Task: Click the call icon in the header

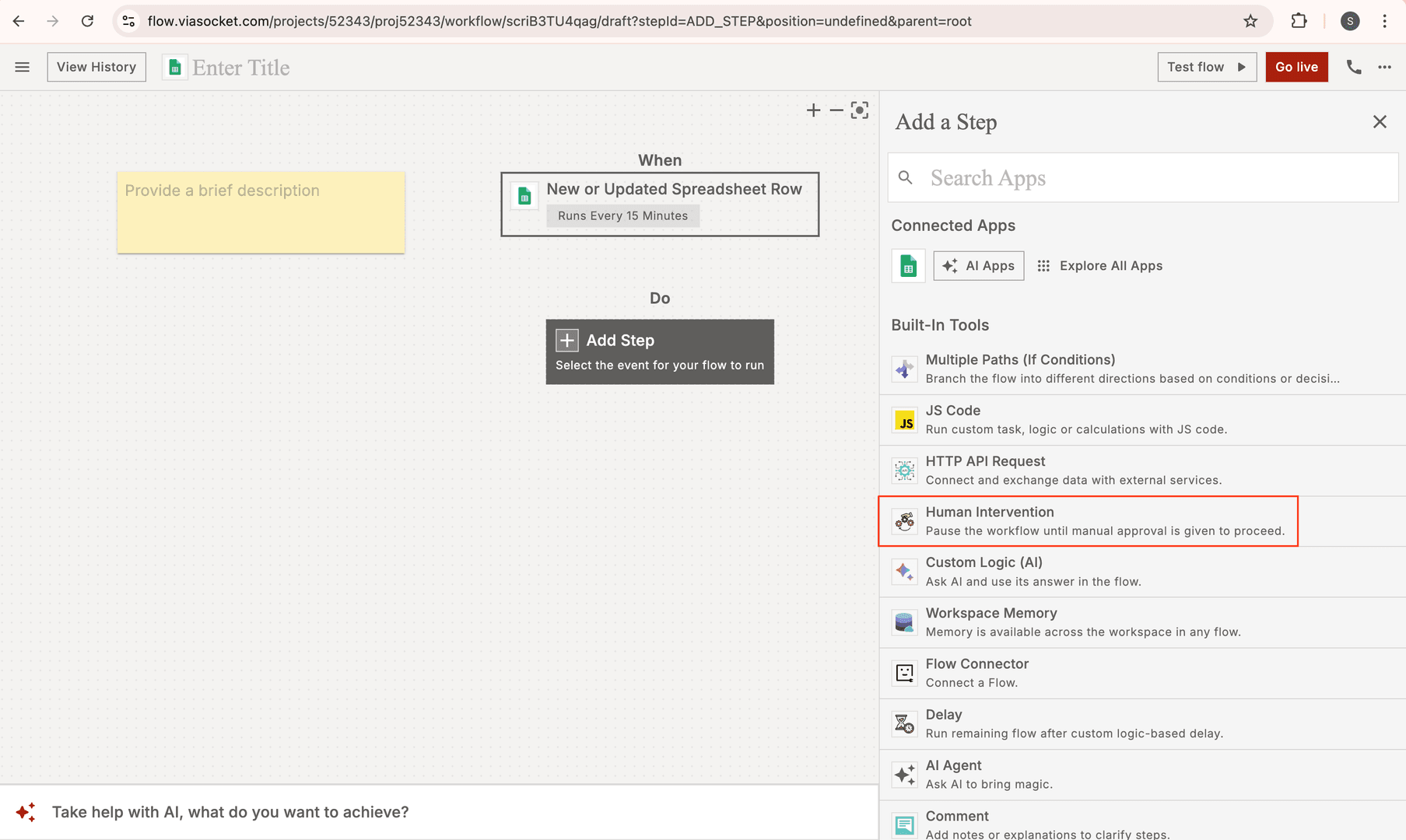Action: tap(1354, 67)
